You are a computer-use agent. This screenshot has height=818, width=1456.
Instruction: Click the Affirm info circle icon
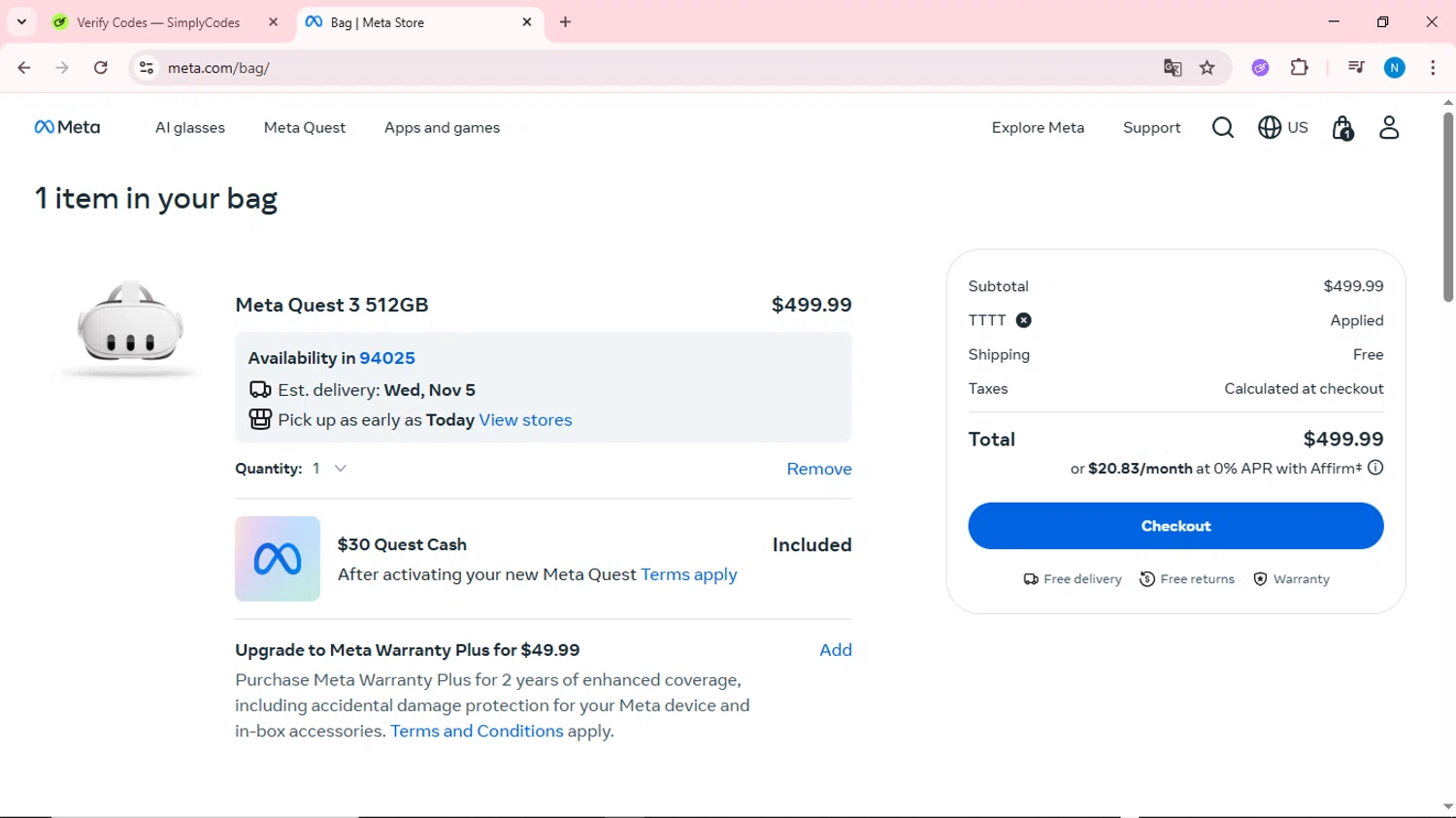click(1375, 468)
